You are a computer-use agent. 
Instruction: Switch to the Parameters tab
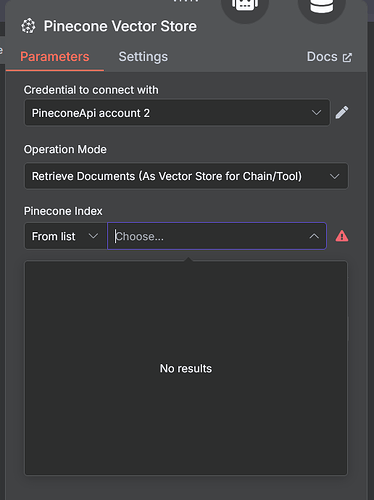55,57
